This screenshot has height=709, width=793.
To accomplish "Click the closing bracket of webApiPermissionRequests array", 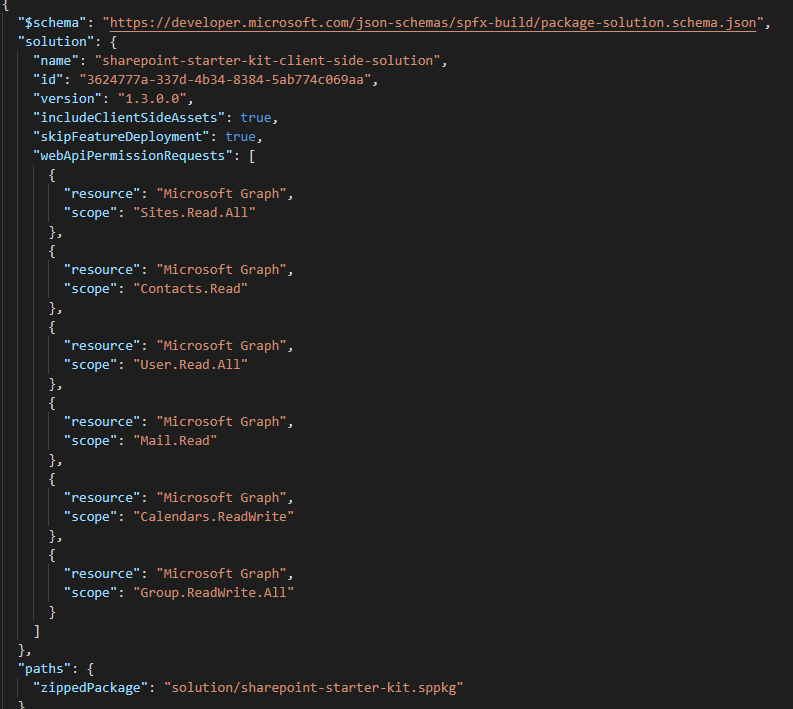I will point(36,631).
